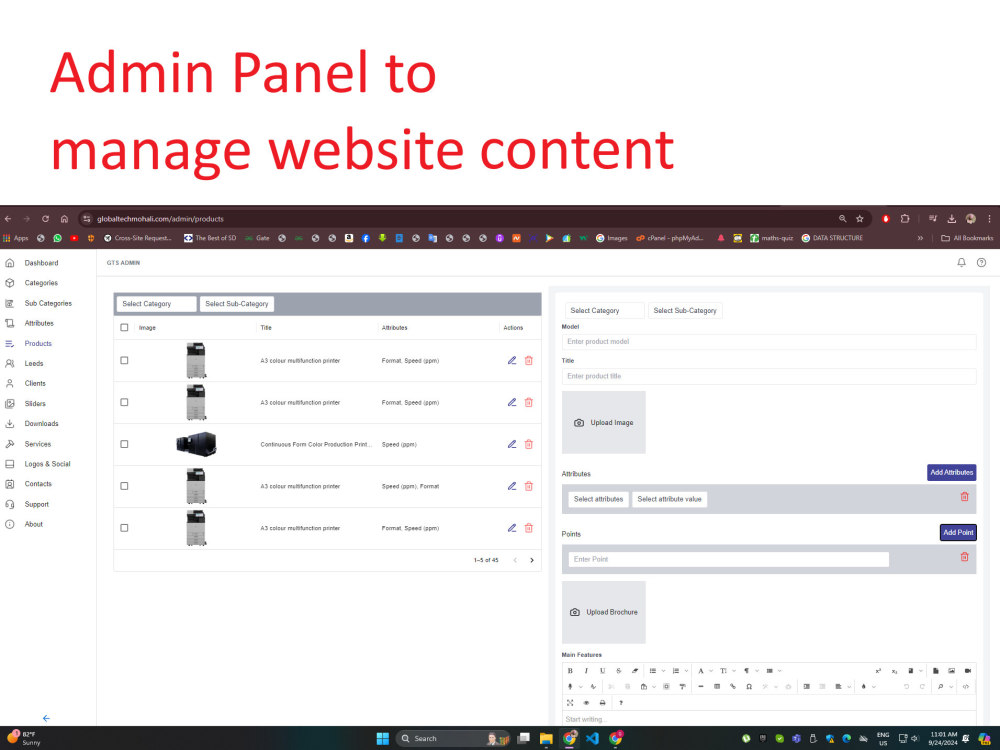Open Sliders in the sidebar
This screenshot has width=1000, height=750.
tap(35, 403)
